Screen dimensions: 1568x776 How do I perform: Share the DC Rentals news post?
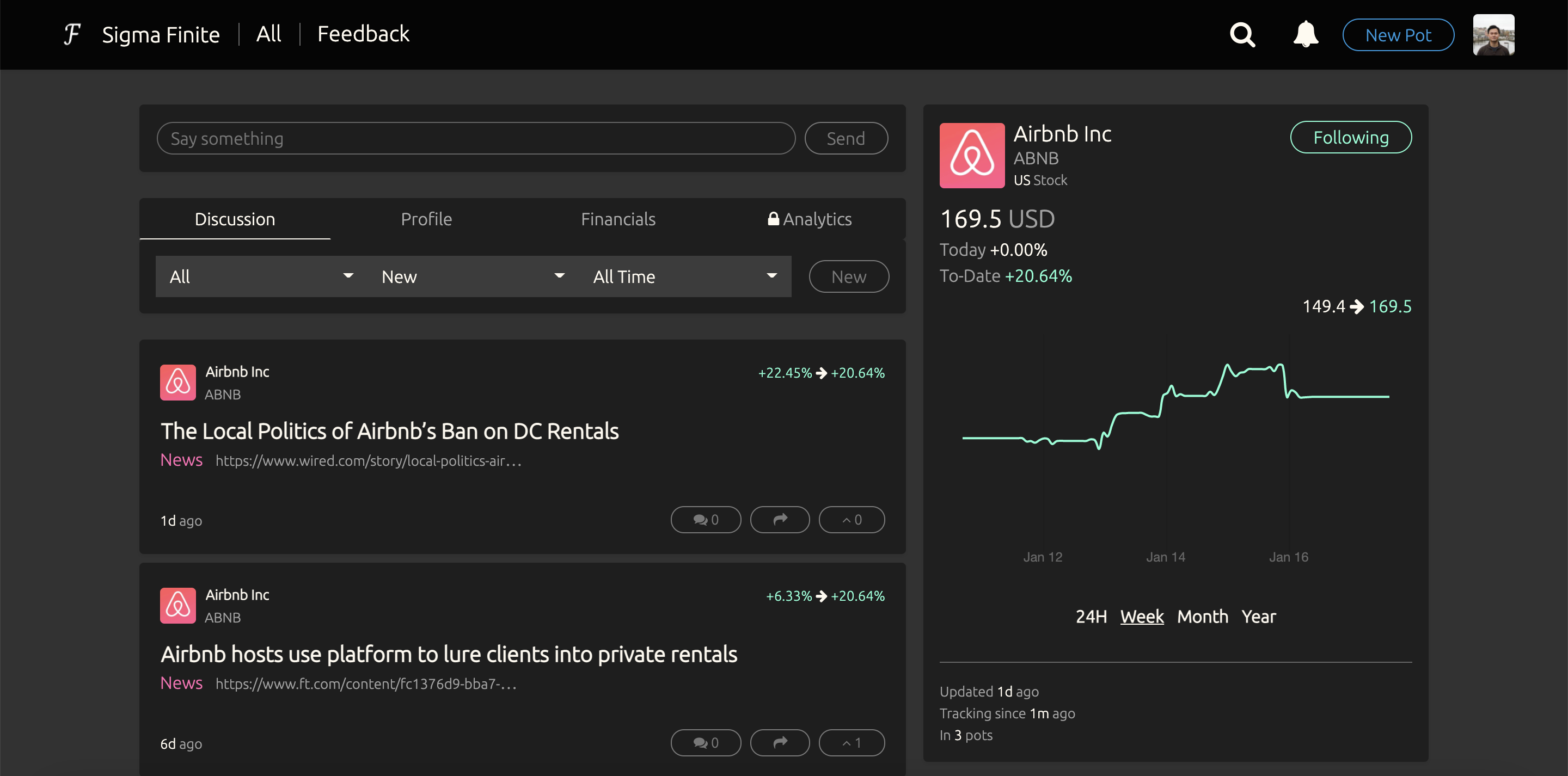780,519
